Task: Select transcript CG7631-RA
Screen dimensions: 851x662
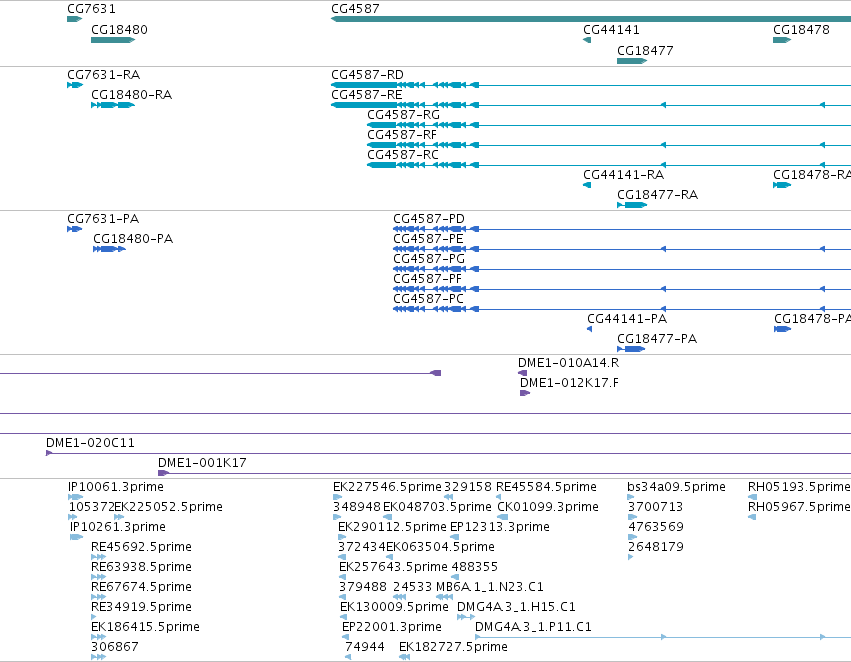Action: tap(104, 75)
